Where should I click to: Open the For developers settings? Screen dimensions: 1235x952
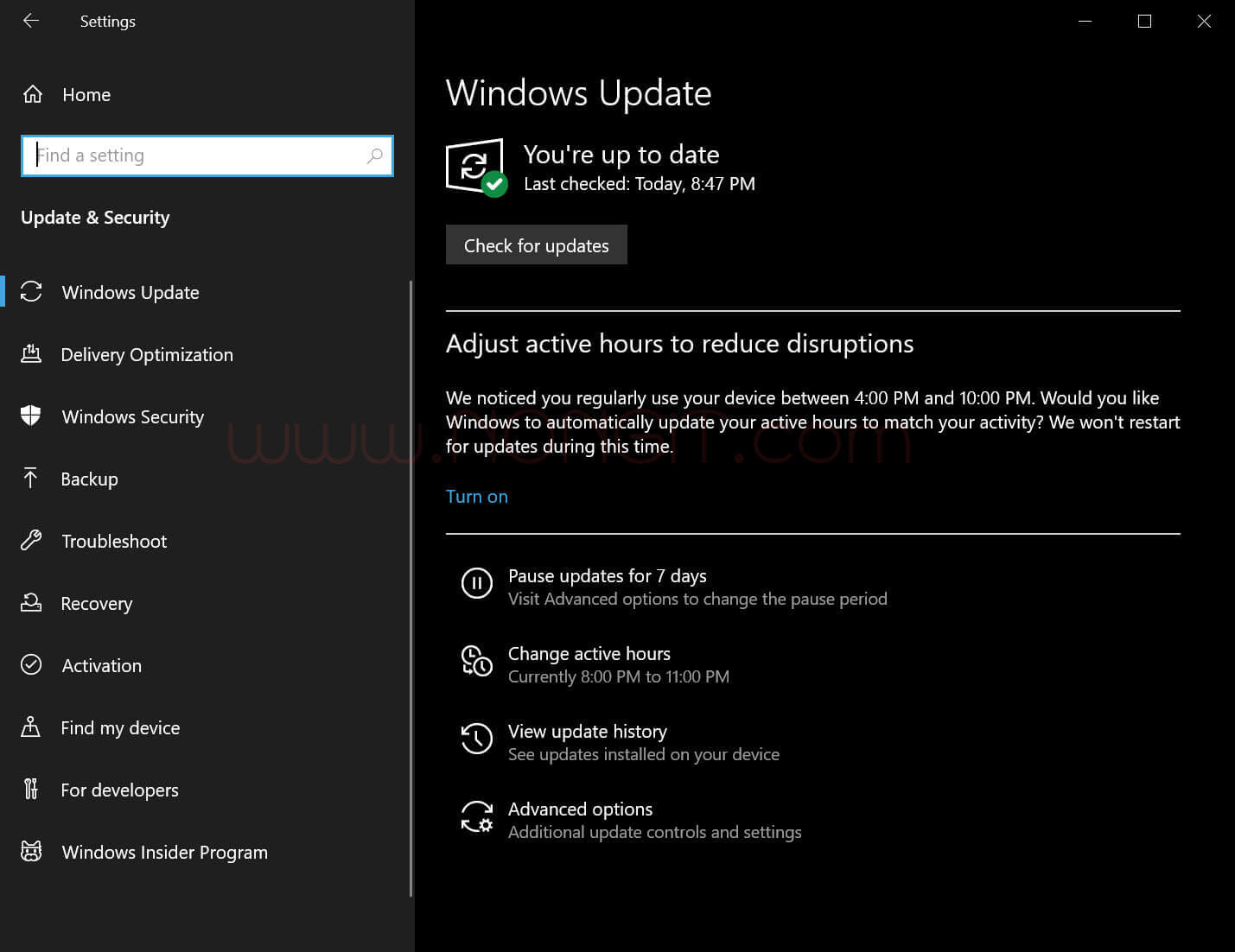point(120,790)
